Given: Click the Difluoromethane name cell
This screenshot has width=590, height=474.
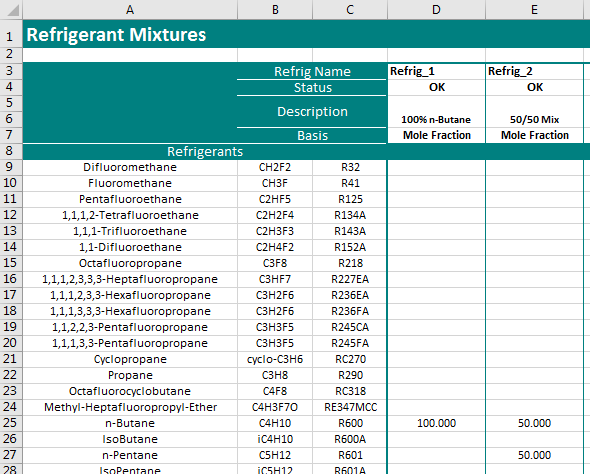Looking at the screenshot, I should [x=130, y=167].
